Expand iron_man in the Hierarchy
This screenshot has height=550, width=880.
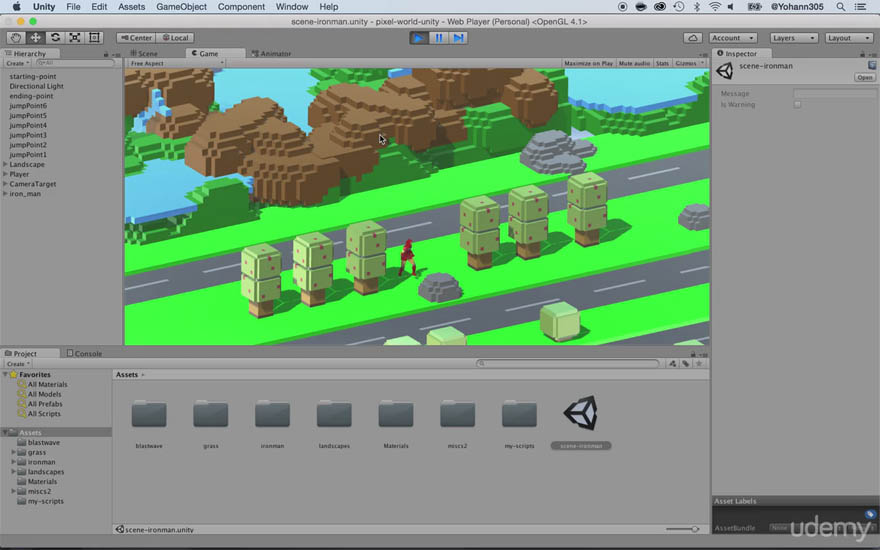click(5, 194)
